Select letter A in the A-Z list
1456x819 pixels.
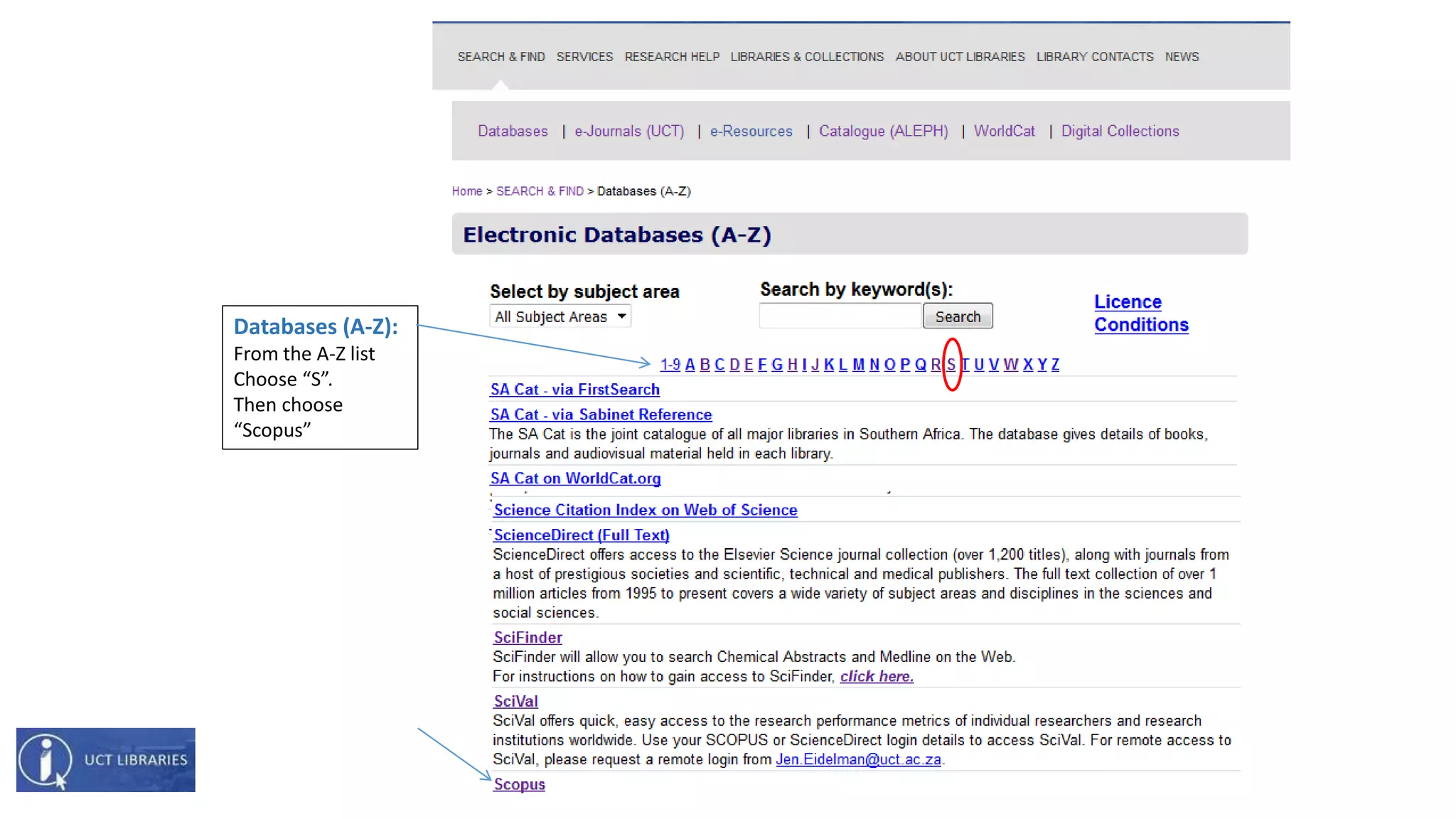[690, 364]
